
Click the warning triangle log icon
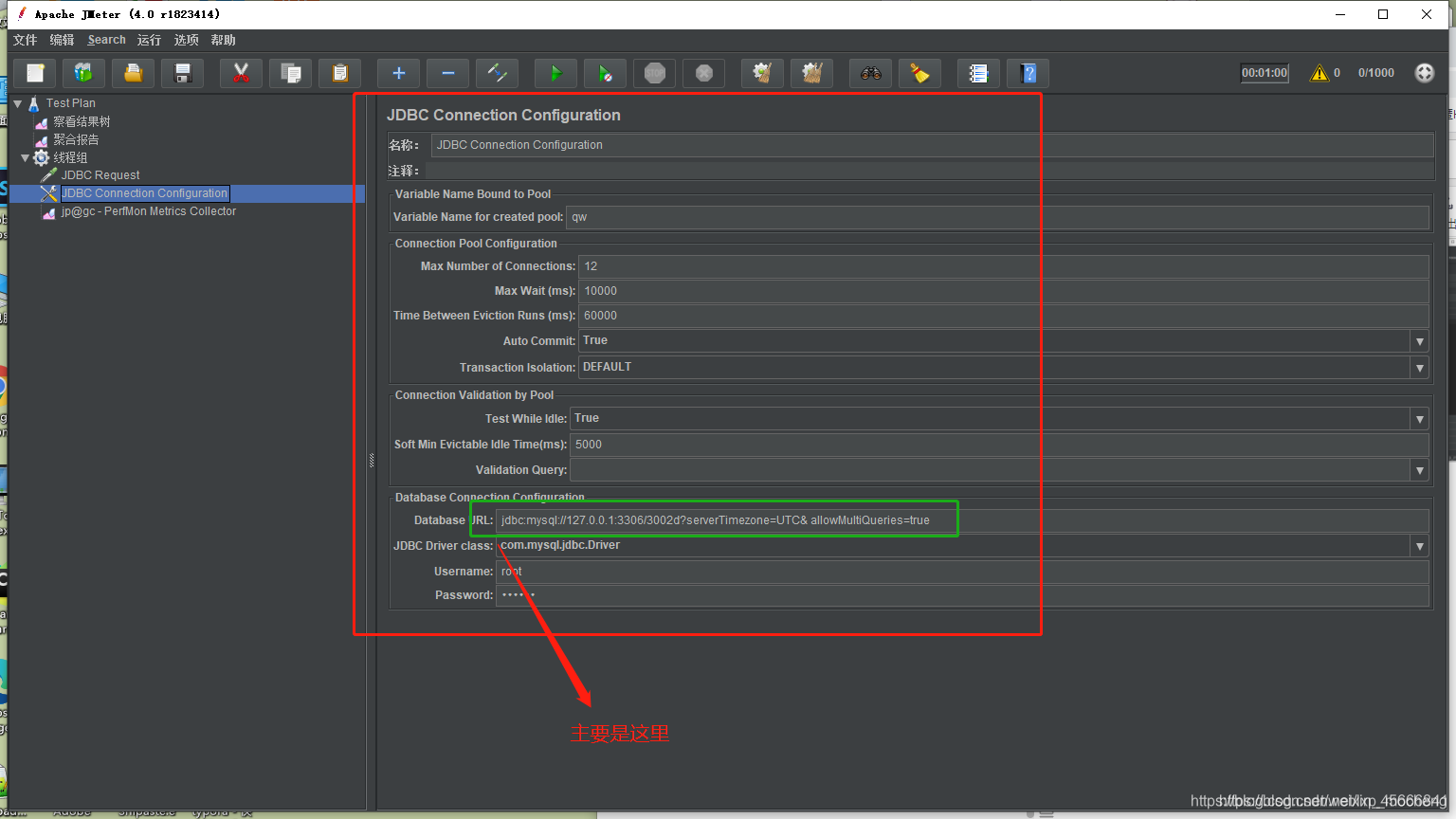click(1319, 73)
